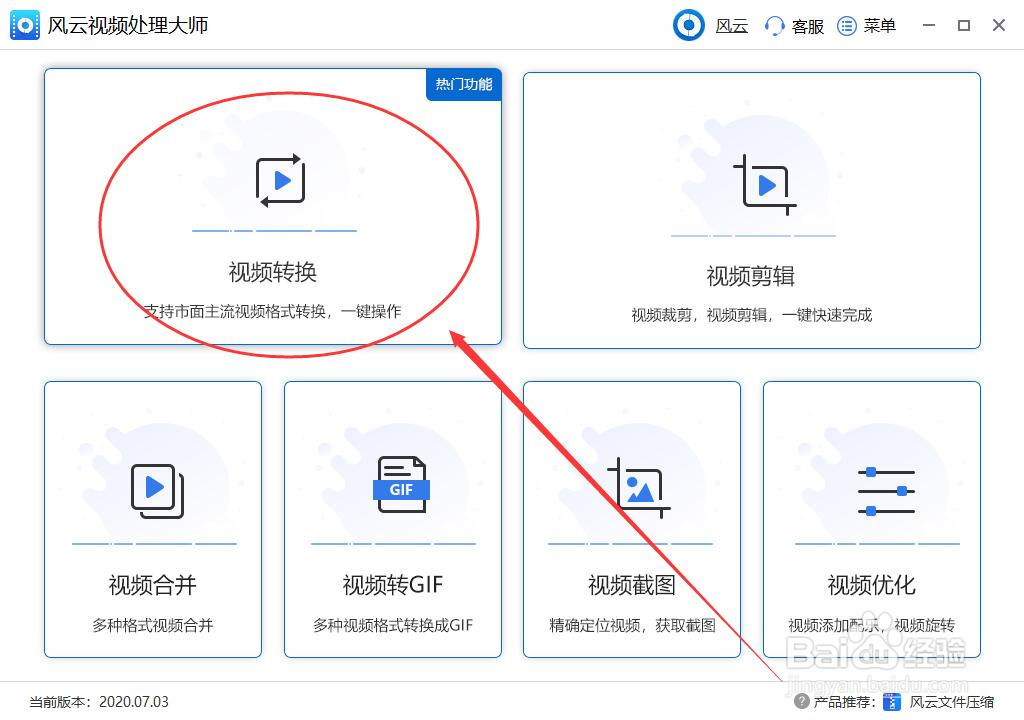Click the app logo in the title bar
This screenshot has width=1024, height=720.
coord(24,24)
